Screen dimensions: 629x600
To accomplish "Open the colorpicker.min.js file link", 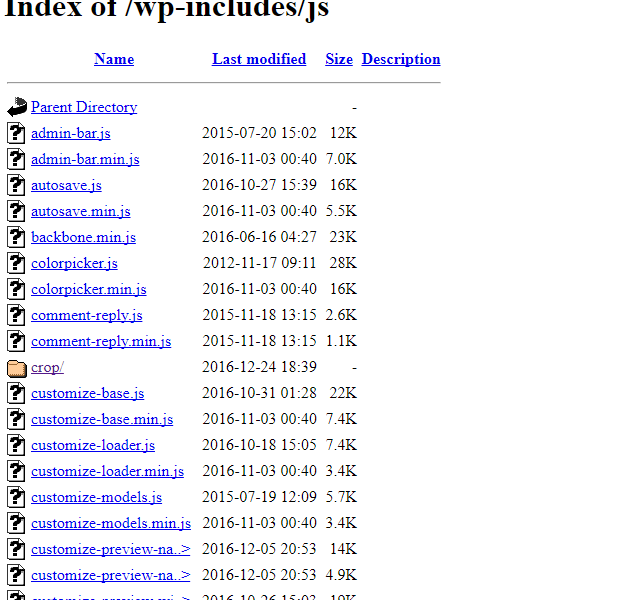I will [x=89, y=289].
